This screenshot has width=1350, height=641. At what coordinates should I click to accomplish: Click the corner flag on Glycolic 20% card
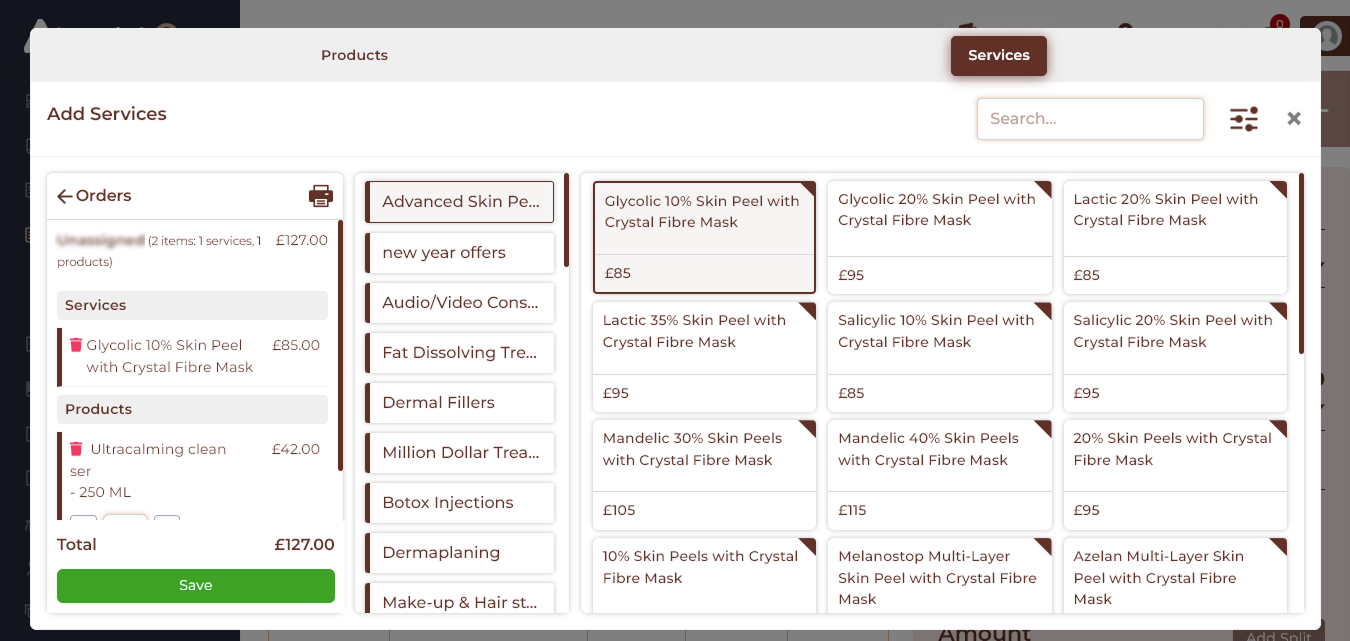[x=1042, y=190]
